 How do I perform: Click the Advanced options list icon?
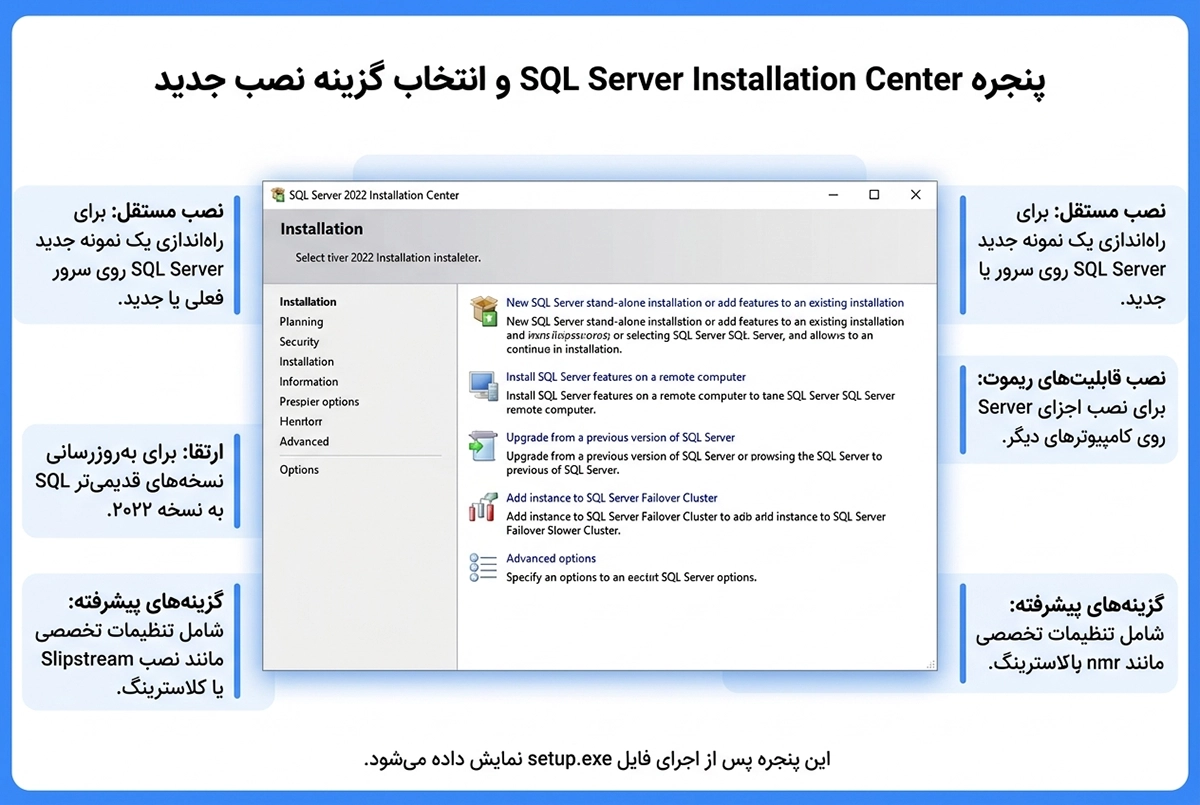[483, 567]
